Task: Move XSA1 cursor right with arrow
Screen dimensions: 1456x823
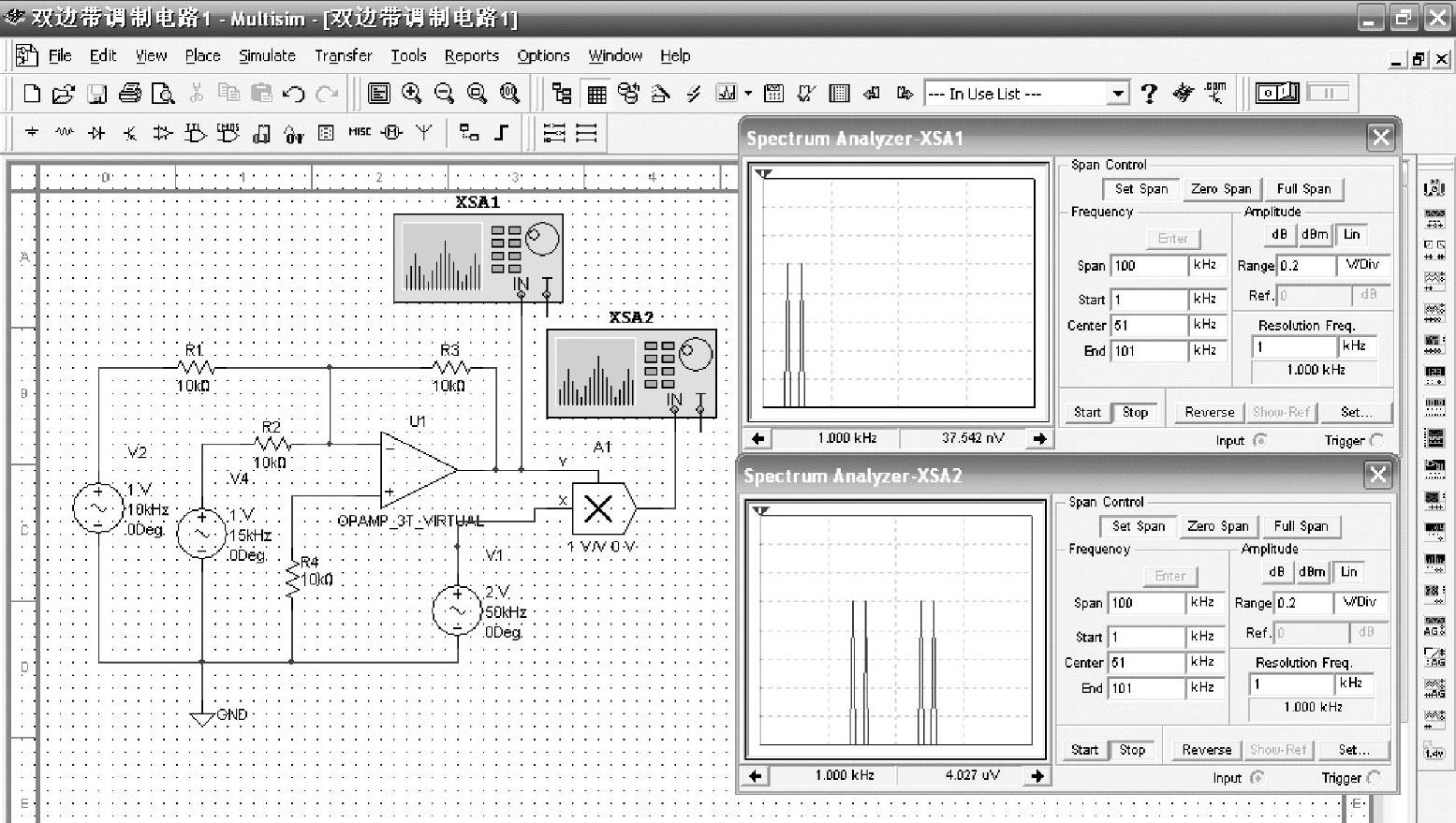Action: (1039, 438)
